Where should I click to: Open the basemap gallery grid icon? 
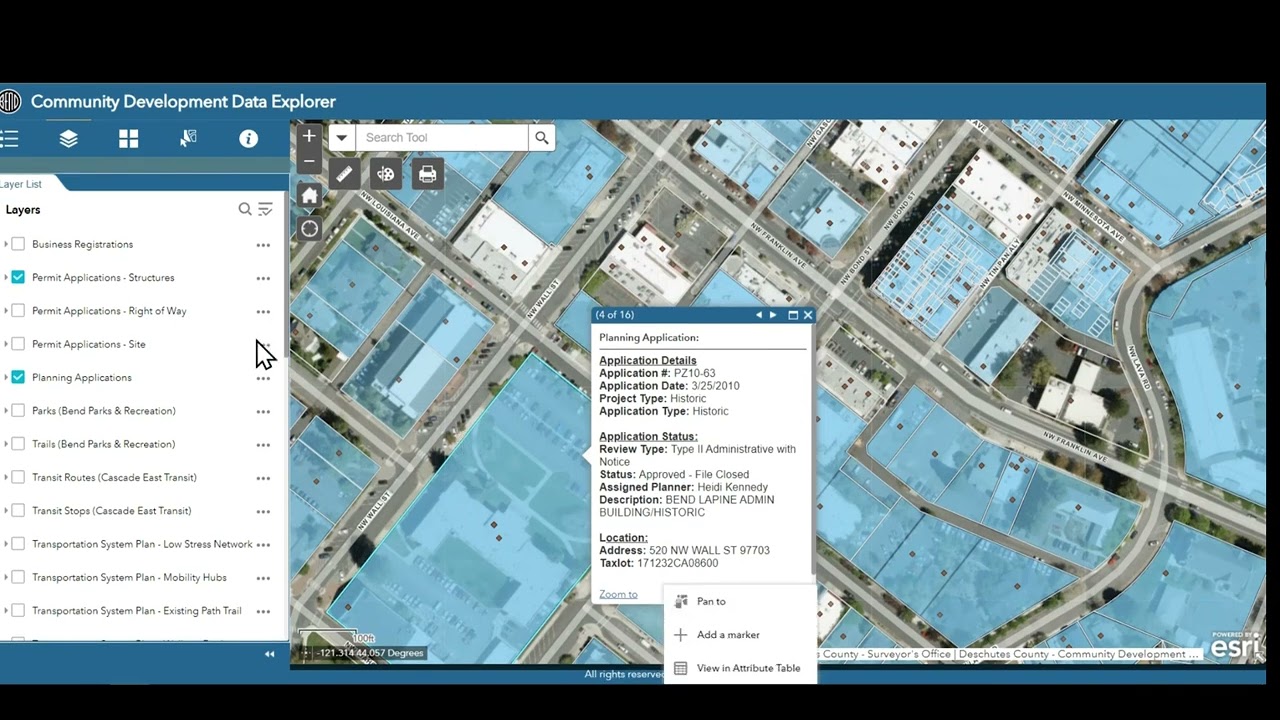pyautogui.click(x=128, y=139)
